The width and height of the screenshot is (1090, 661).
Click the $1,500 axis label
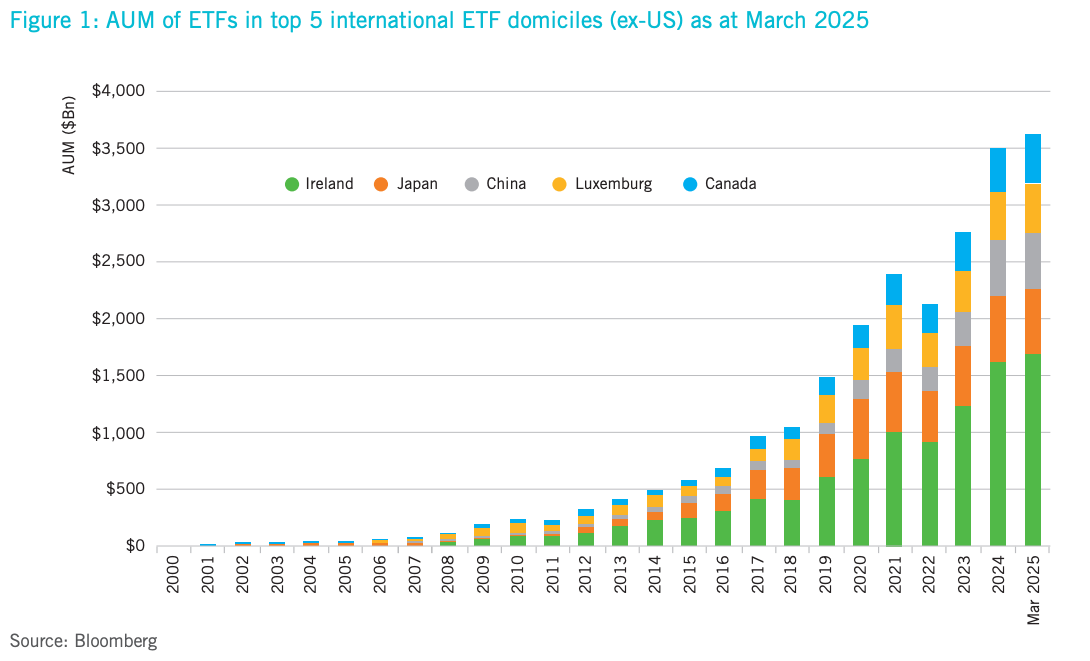(x=118, y=376)
